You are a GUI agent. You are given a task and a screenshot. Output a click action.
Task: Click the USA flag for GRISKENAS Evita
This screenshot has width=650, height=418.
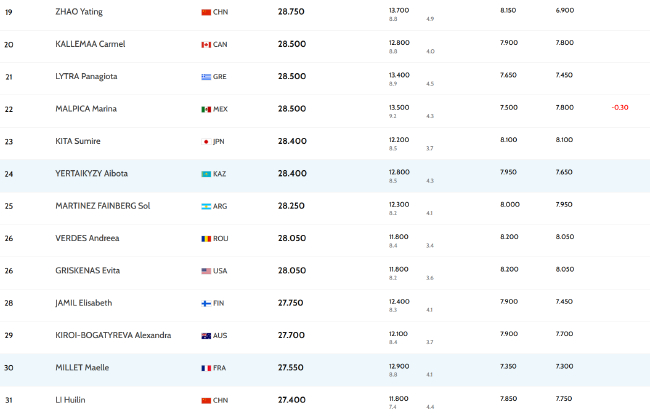(206, 271)
